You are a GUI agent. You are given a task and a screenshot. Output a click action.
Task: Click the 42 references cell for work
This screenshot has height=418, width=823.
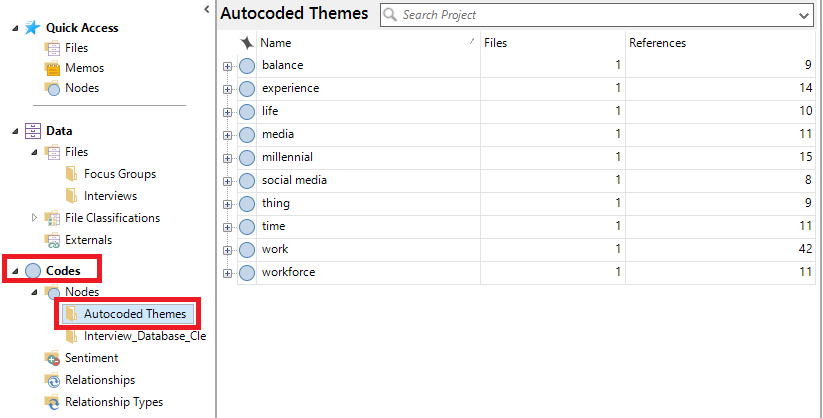pos(720,249)
